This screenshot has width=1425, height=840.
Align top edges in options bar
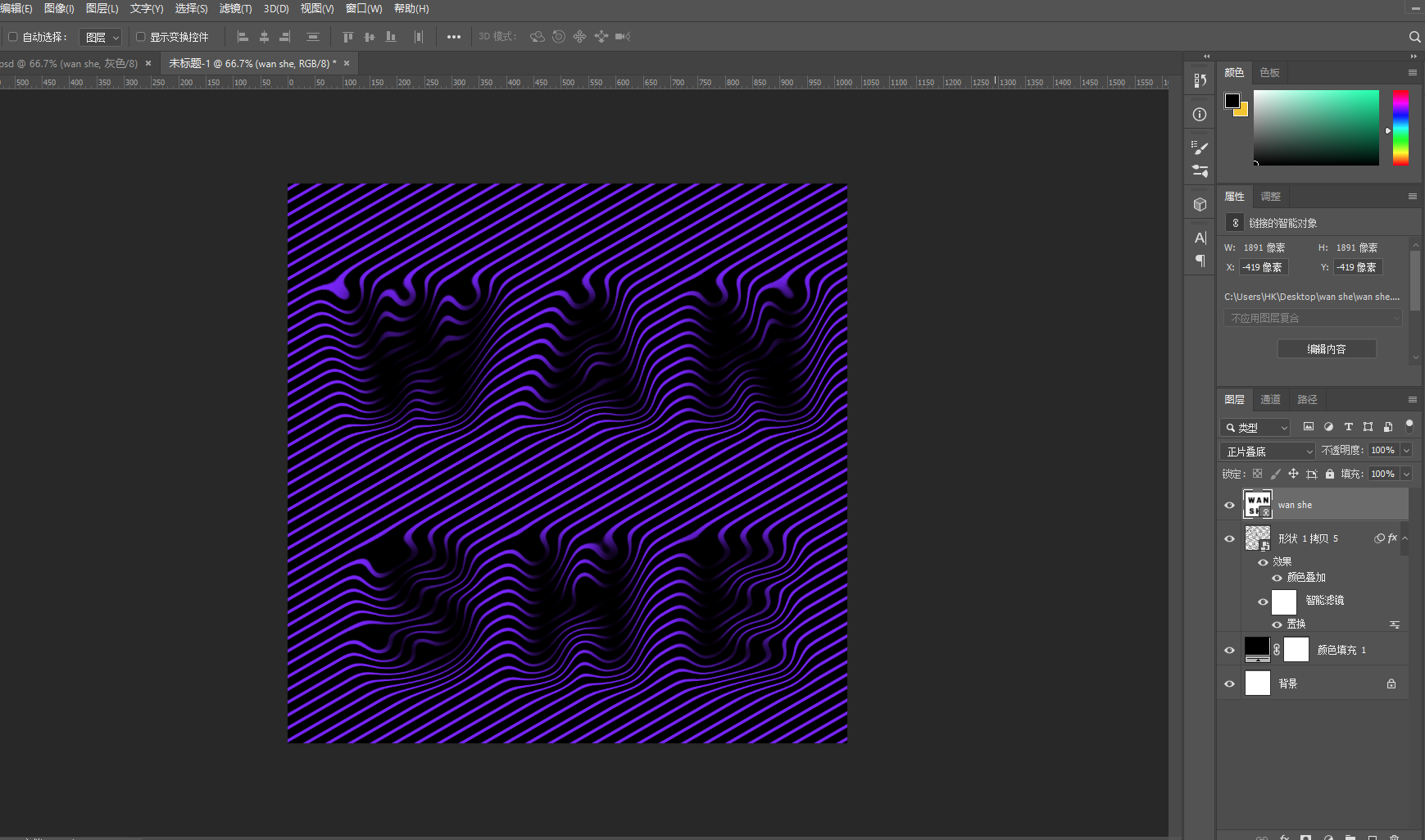347,37
